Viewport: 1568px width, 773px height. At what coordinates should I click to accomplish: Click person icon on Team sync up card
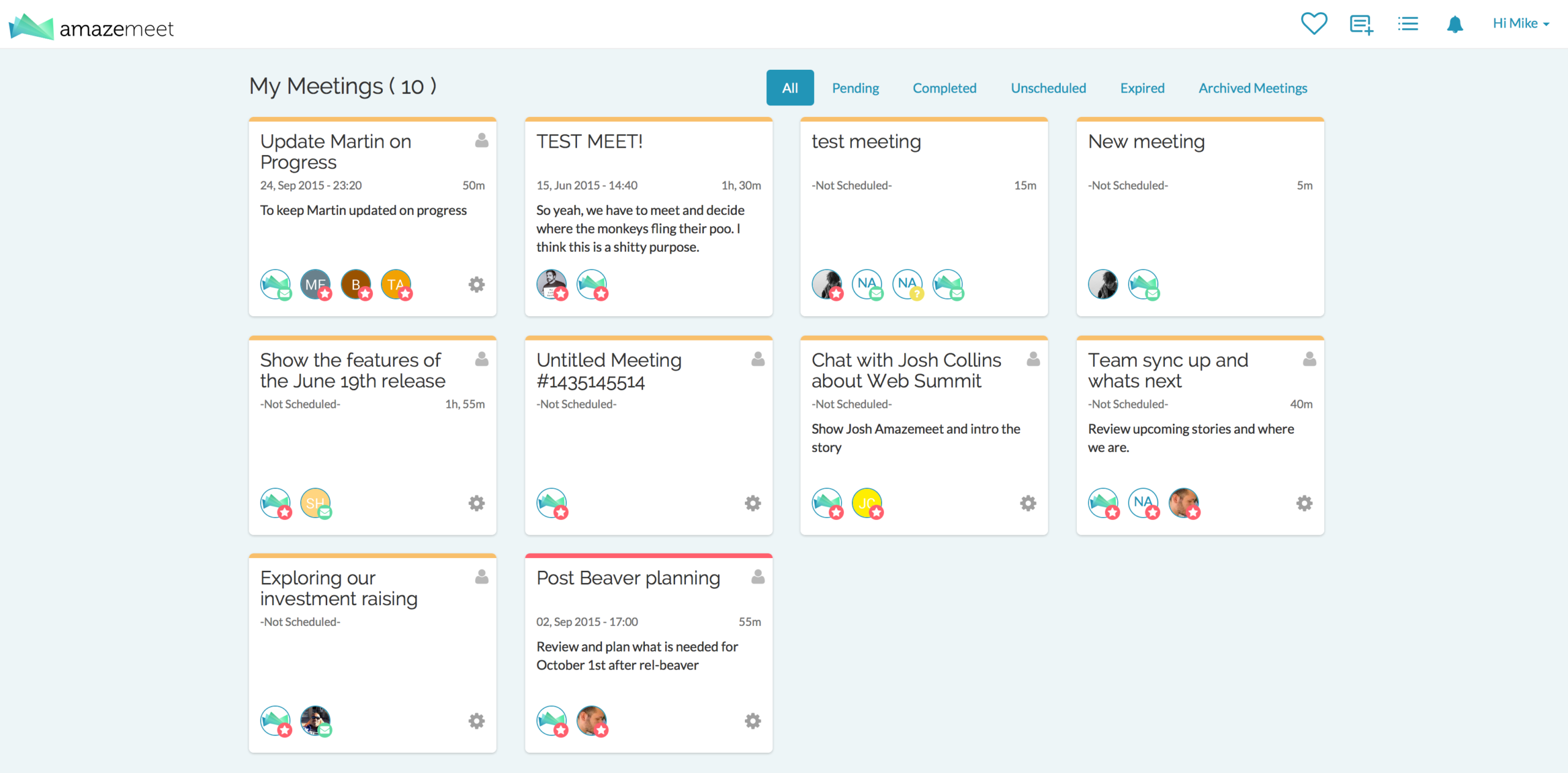tap(1310, 359)
